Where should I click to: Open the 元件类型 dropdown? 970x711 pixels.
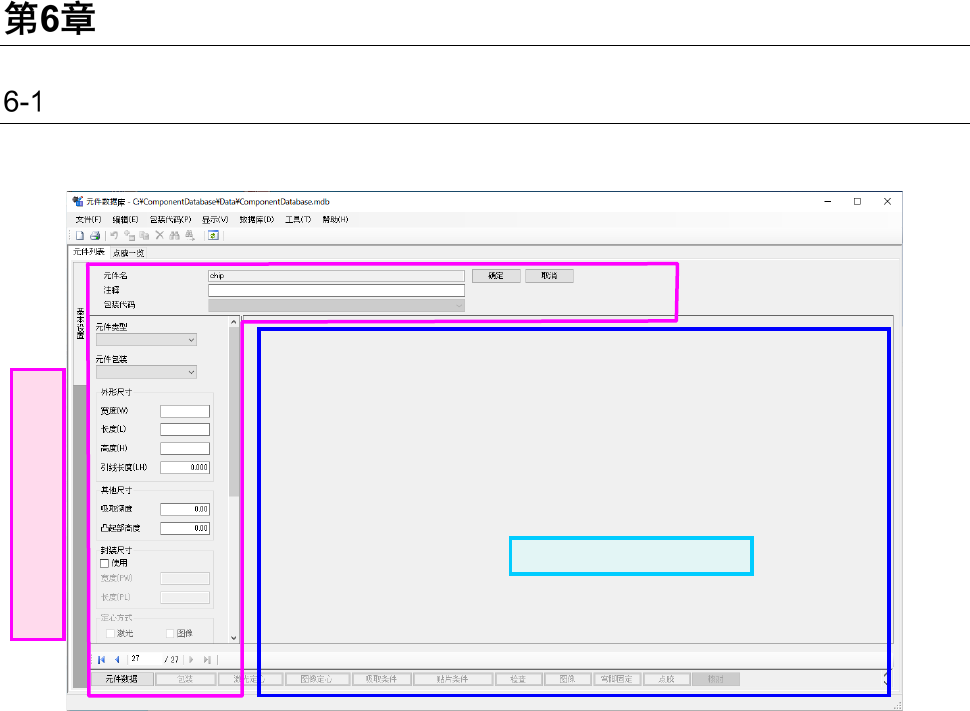146,340
